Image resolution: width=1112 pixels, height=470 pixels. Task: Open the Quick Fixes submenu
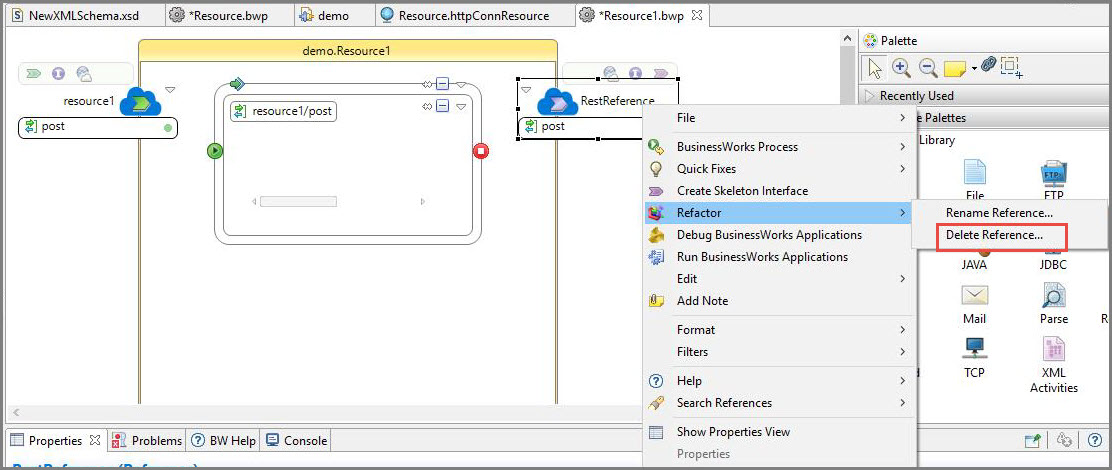779,169
